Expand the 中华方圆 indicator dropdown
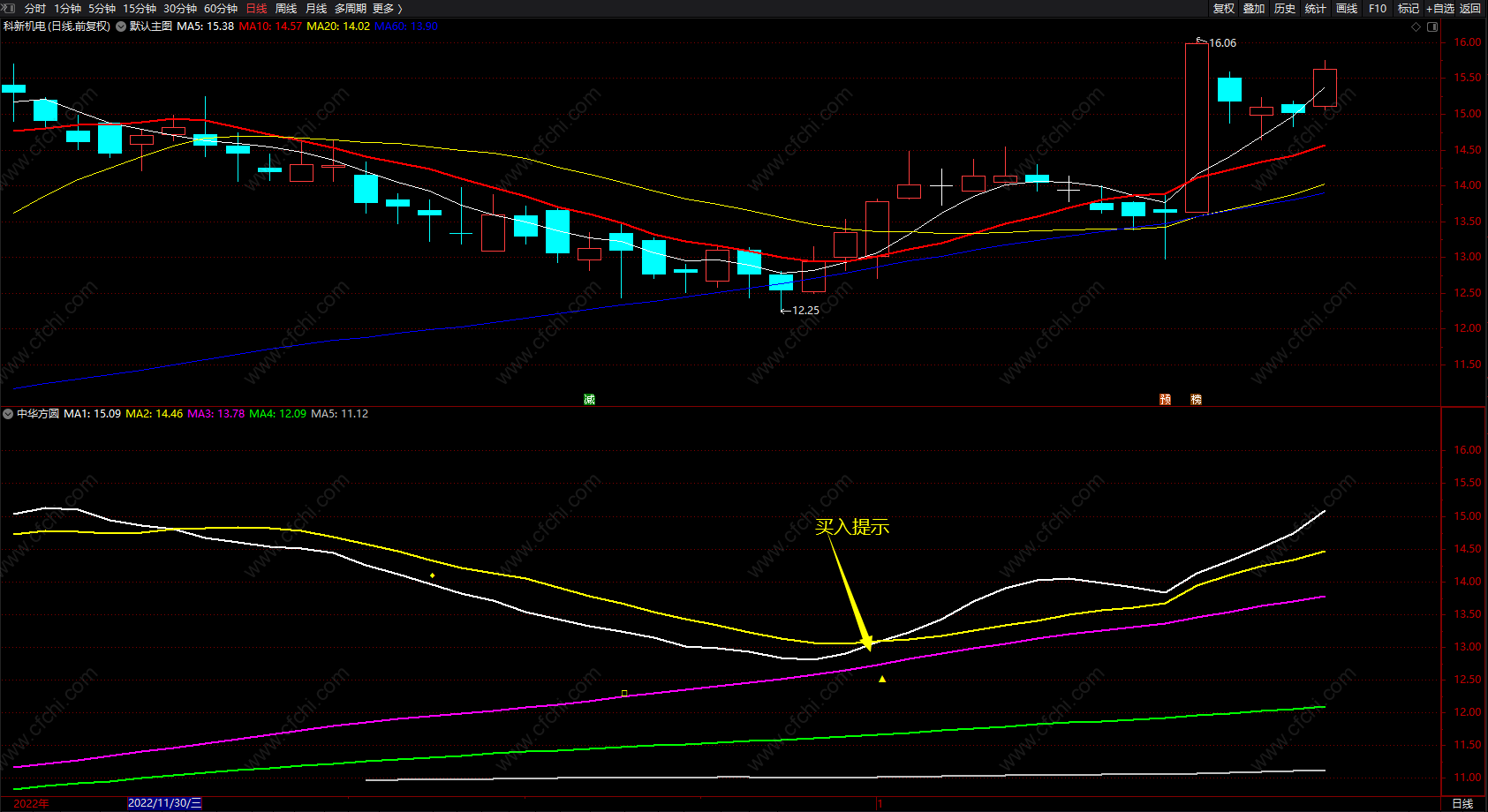Viewport: 1488px width, 812px height. click(8, 414)
